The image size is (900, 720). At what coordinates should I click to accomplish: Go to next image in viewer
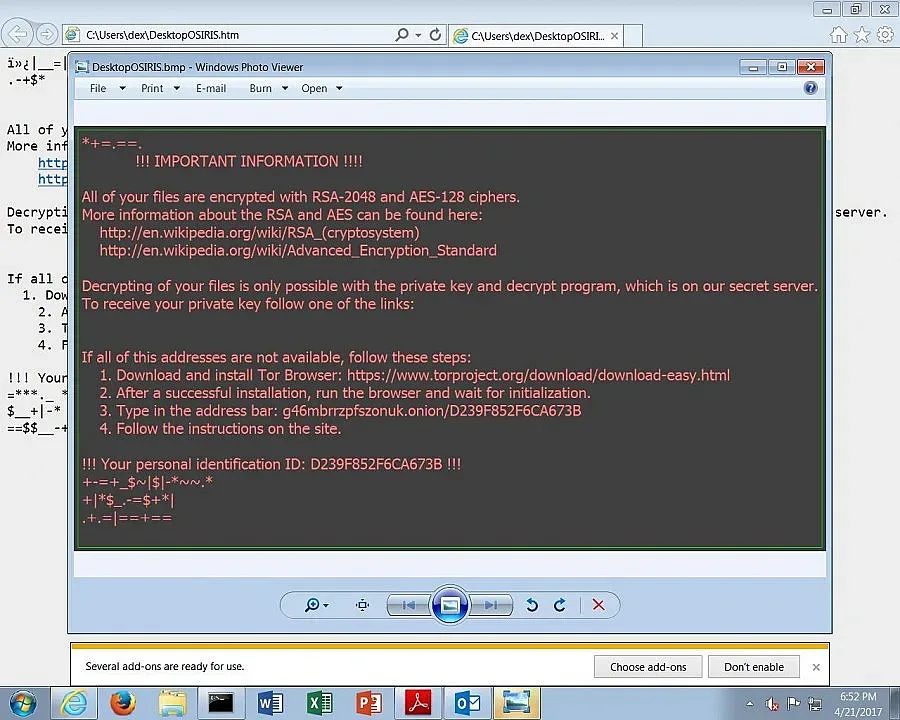[491, 605]
